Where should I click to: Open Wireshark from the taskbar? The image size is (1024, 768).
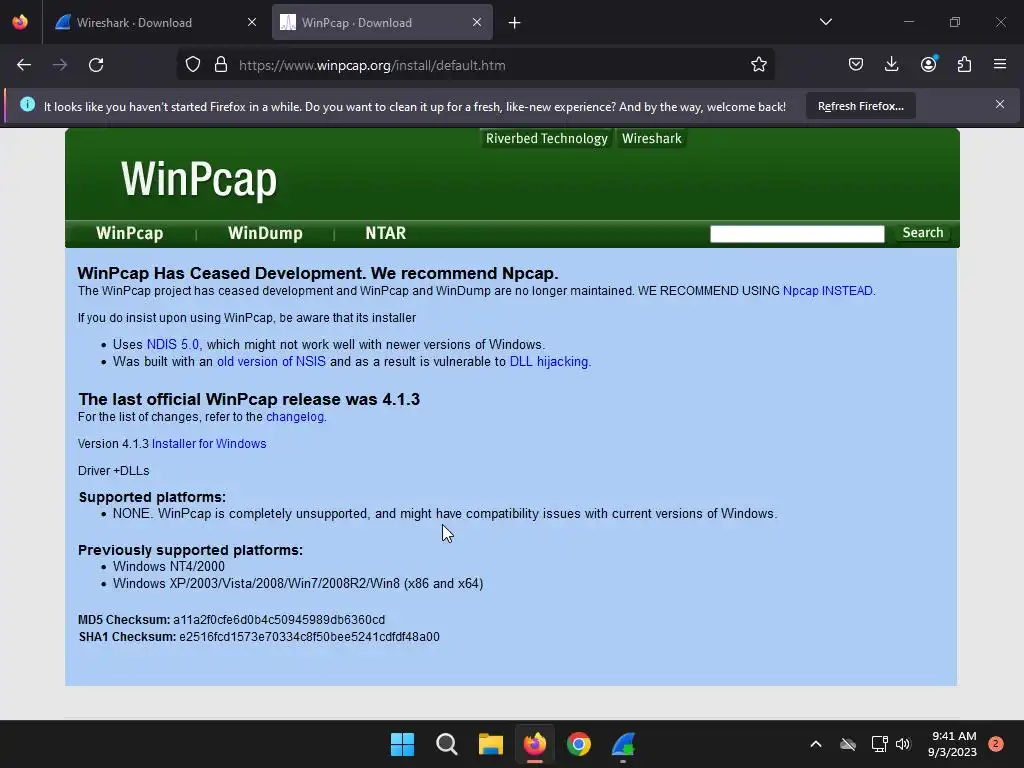[623, 744]
